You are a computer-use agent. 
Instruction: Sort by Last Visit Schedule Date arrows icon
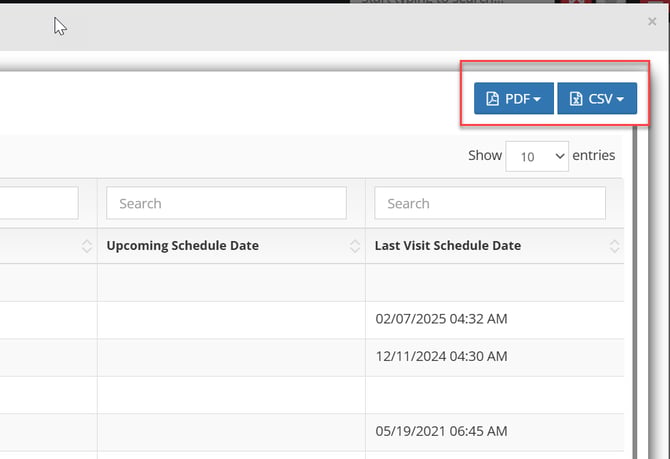point(614,246)
